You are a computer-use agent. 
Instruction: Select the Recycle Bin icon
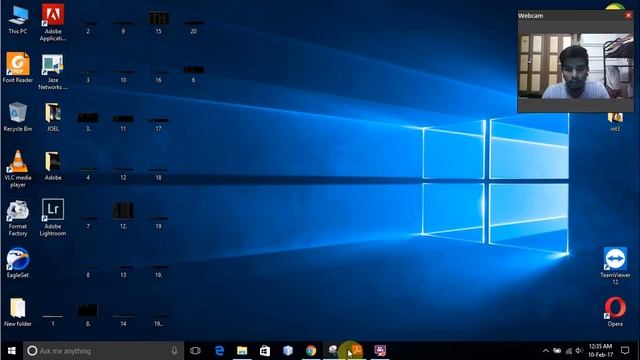18,117
